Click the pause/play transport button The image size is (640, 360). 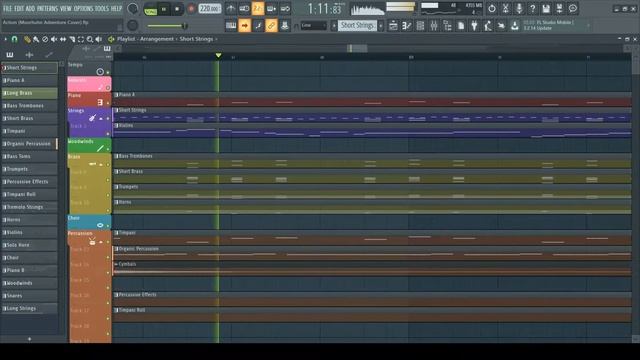pos(164,9)
